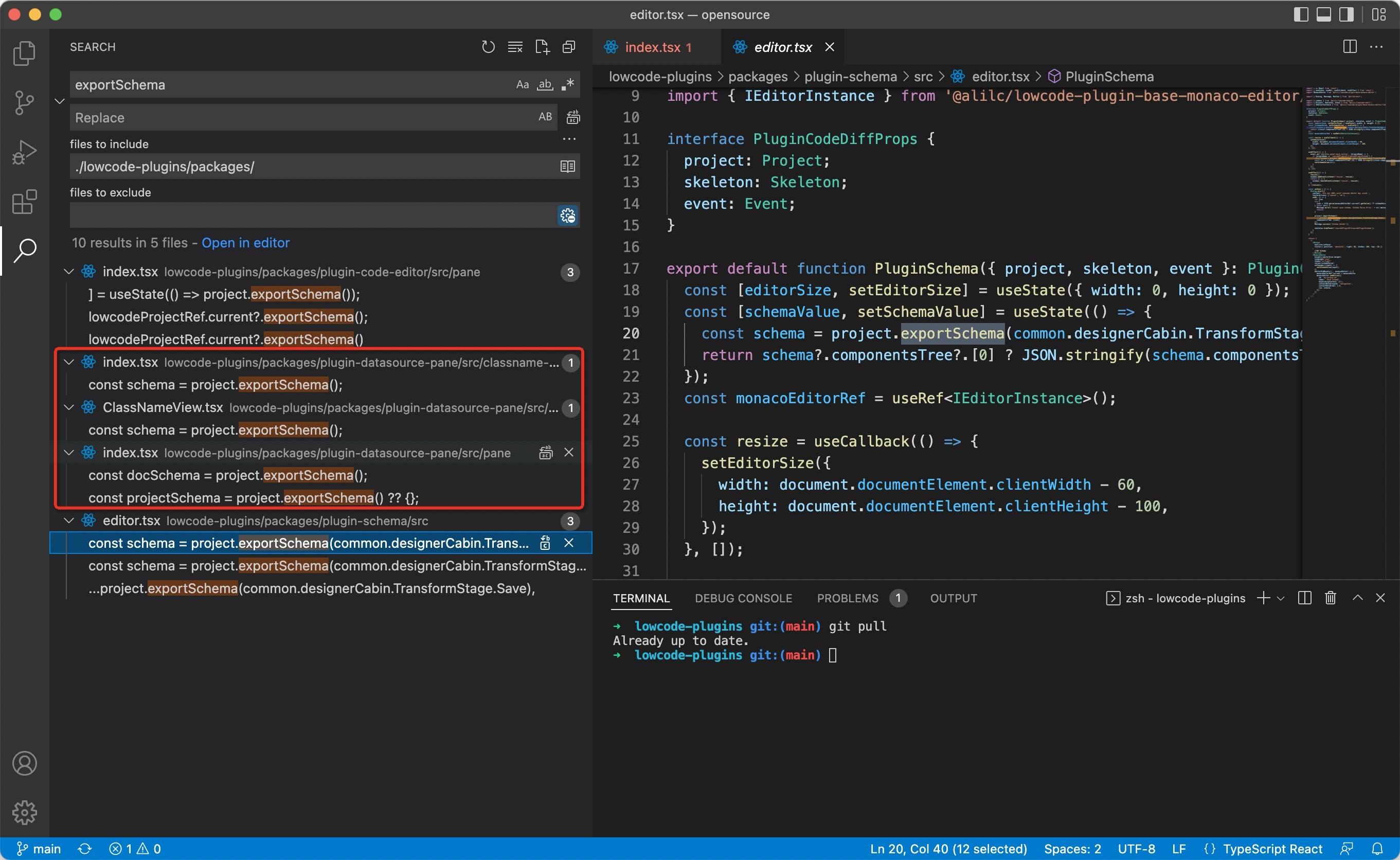Clear all search results
Viewport: 1400px width, 860px height.
point(515,47)
